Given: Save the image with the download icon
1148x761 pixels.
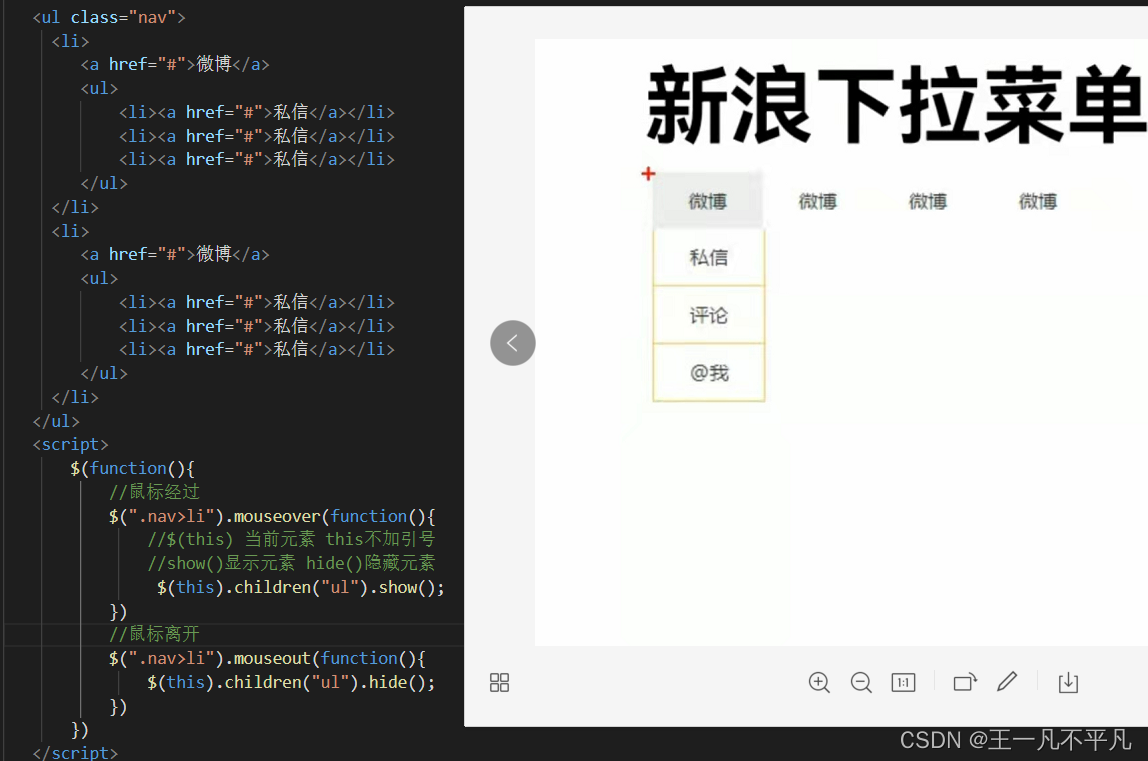Looking at the screenshot, I should point(1068,683).
